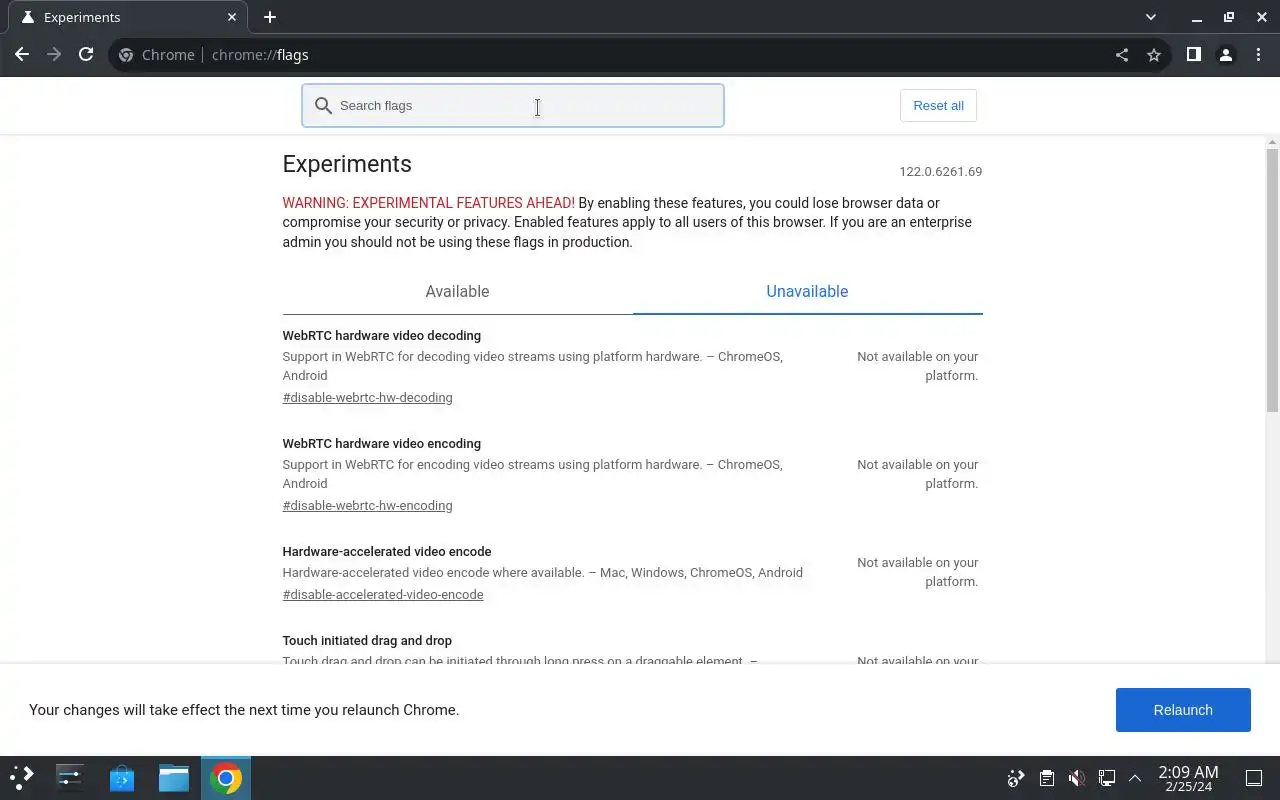Viewport: 1280px width, 800px height.
Task: Open the #disable-accelerated-video-encode link
Action: point(383,595)
